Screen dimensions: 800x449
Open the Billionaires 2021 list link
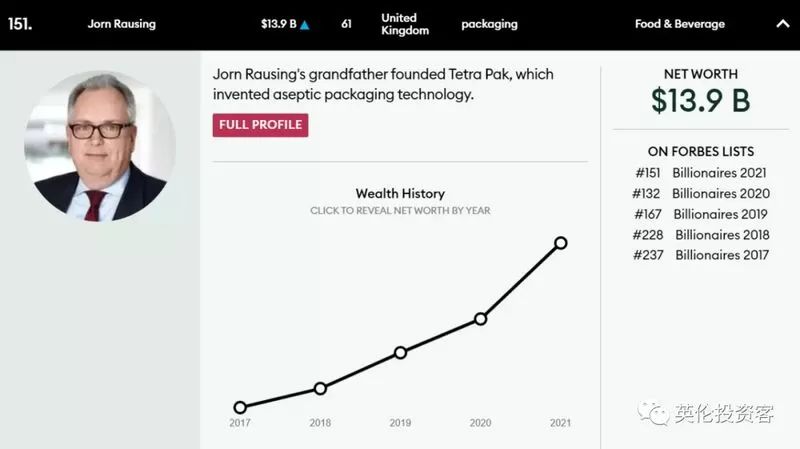[719, 173]
